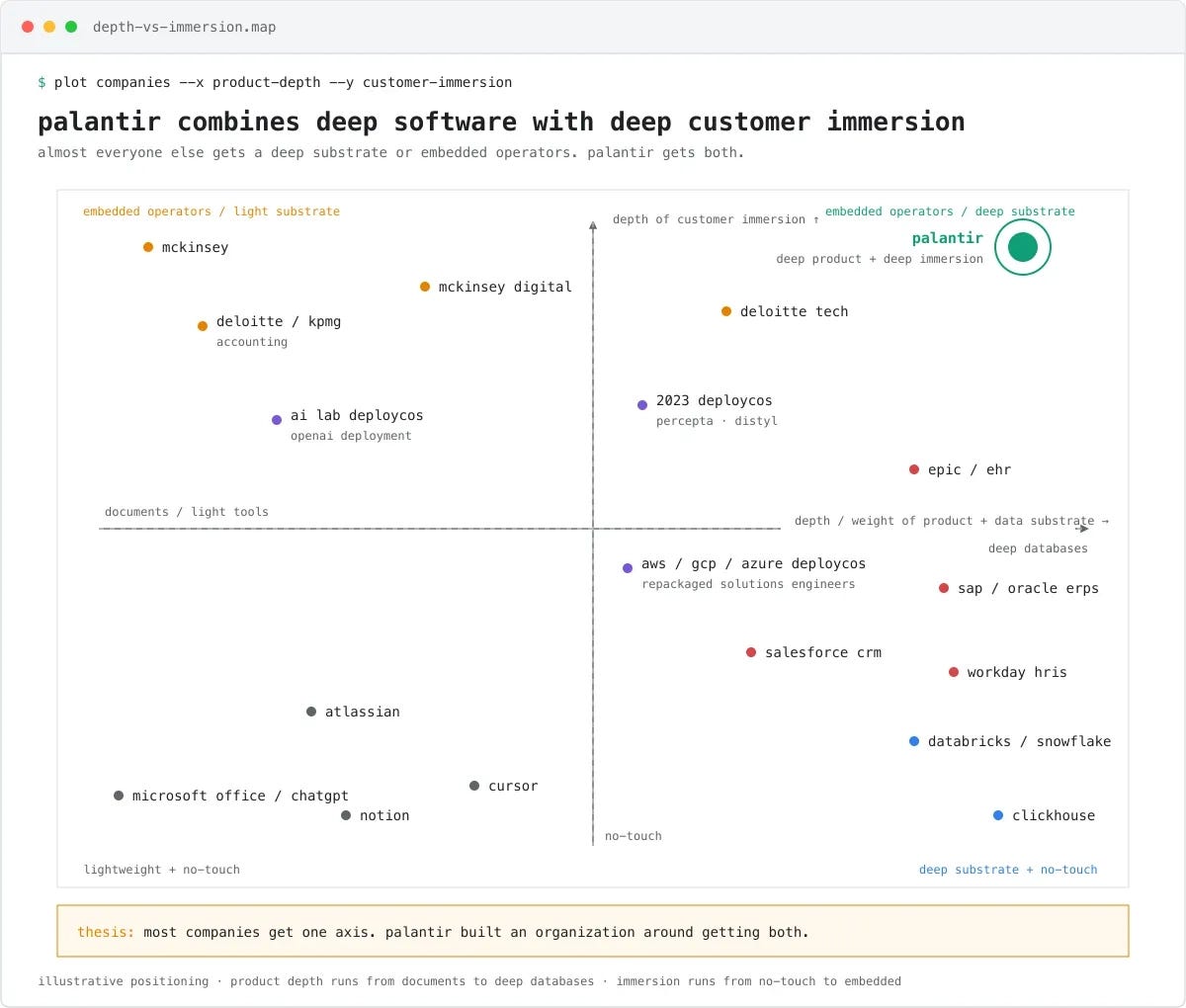Click the red dot beside salesforce crm
Viewport: 1186px width, 1008px height.
751,652
